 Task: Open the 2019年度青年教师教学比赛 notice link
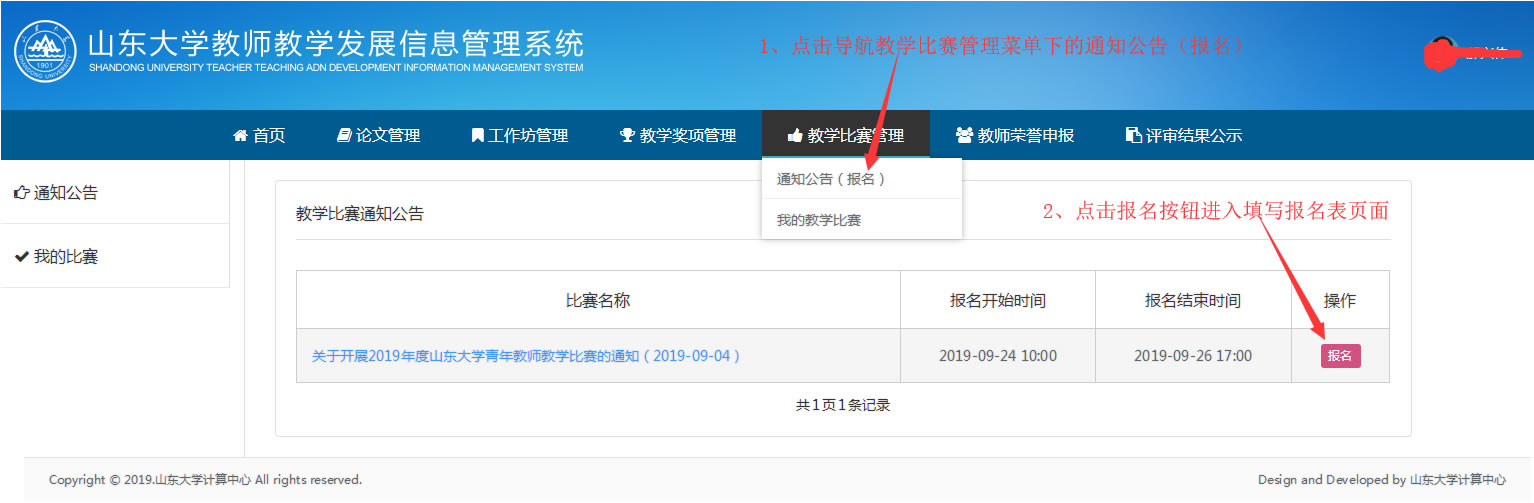[x=526, y=356]
